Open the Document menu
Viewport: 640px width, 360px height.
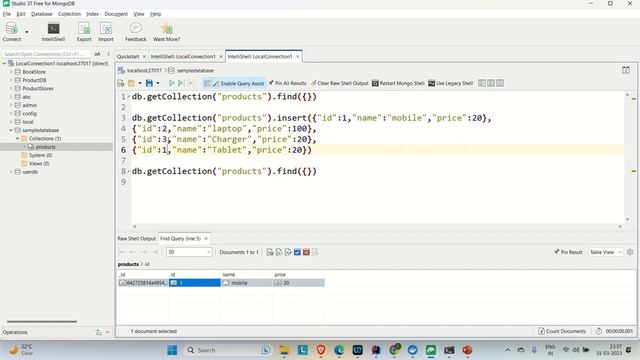click(x=116, y=14)
